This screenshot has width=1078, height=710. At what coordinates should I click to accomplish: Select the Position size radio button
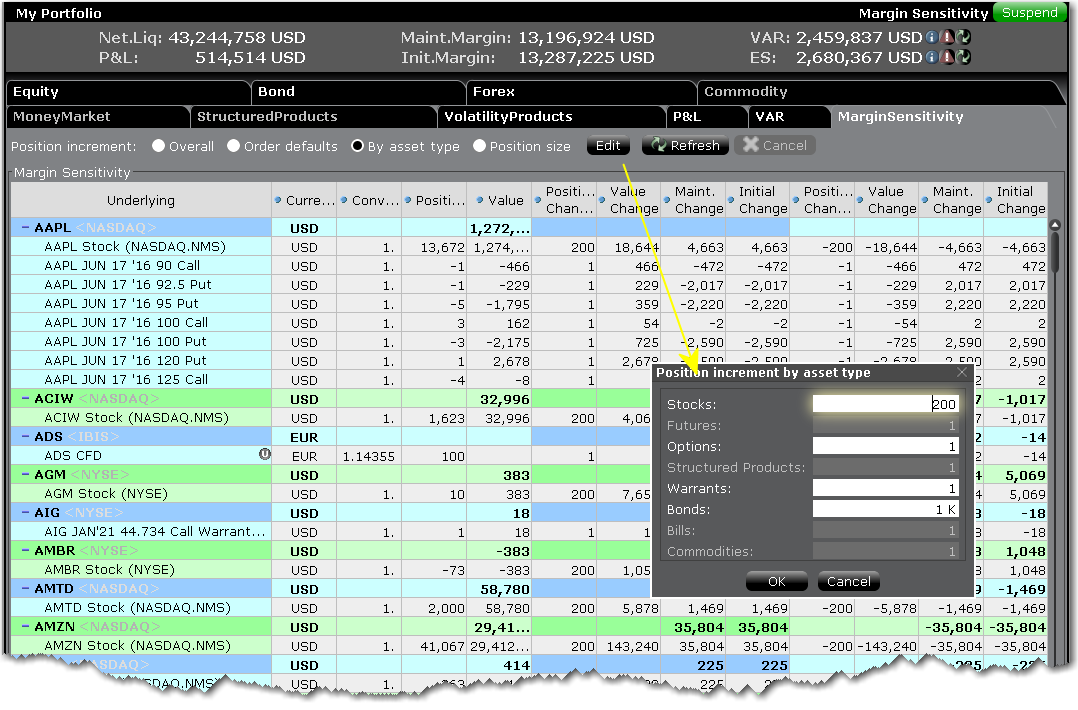480,146
